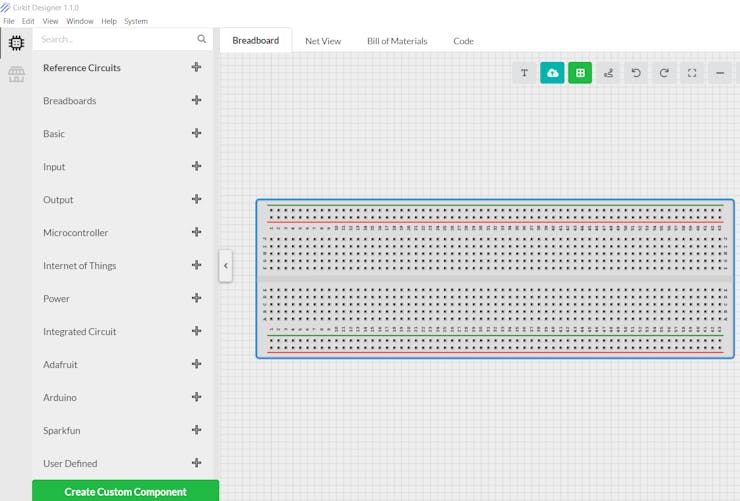The width and height of the screenshot is (740, 501).
Task: Expand the Basic category
Action: [197, 133]
